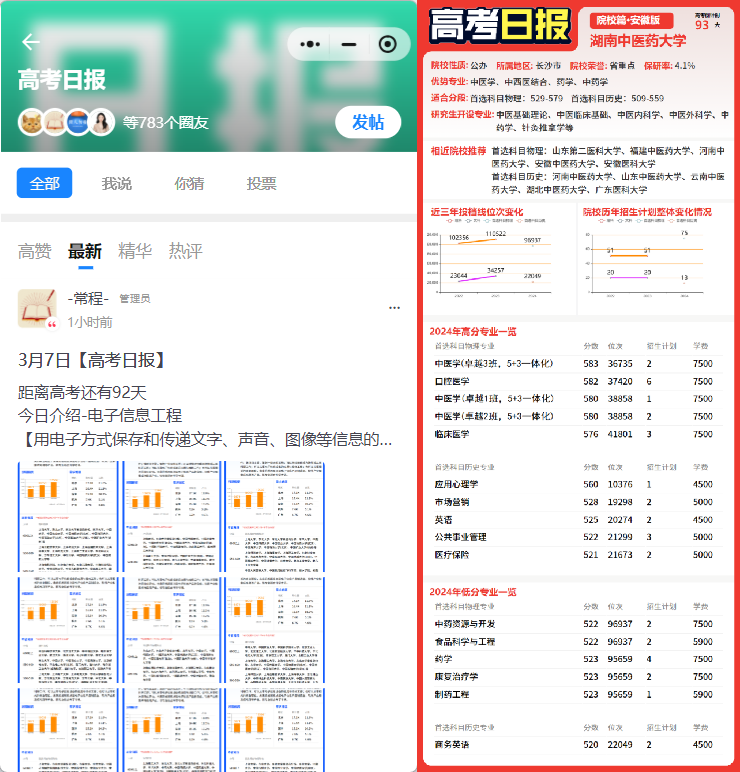Switch to the 你猜 tab
The height and width of the screenshot is (772, 740).
[x=189, y=184]
